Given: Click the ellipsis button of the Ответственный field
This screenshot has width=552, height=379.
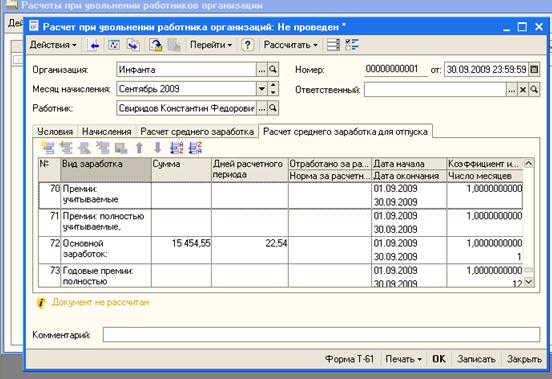Looking at the screenshot, I should click(x=512, y=90).
